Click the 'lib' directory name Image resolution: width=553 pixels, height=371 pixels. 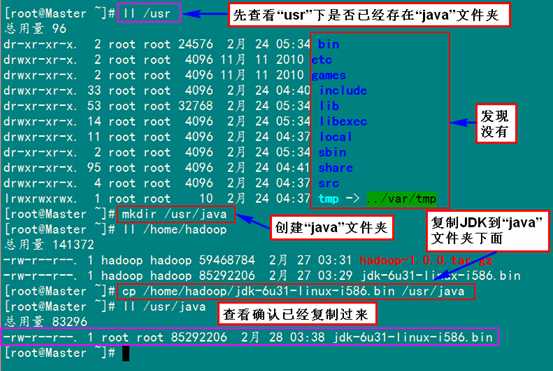329,106
